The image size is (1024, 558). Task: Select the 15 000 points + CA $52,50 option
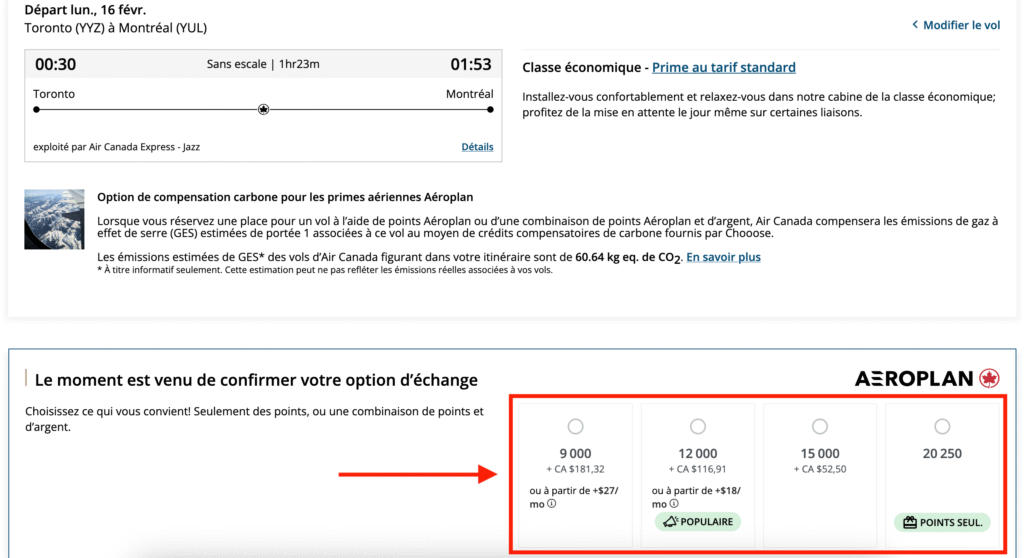coord(819,427)
